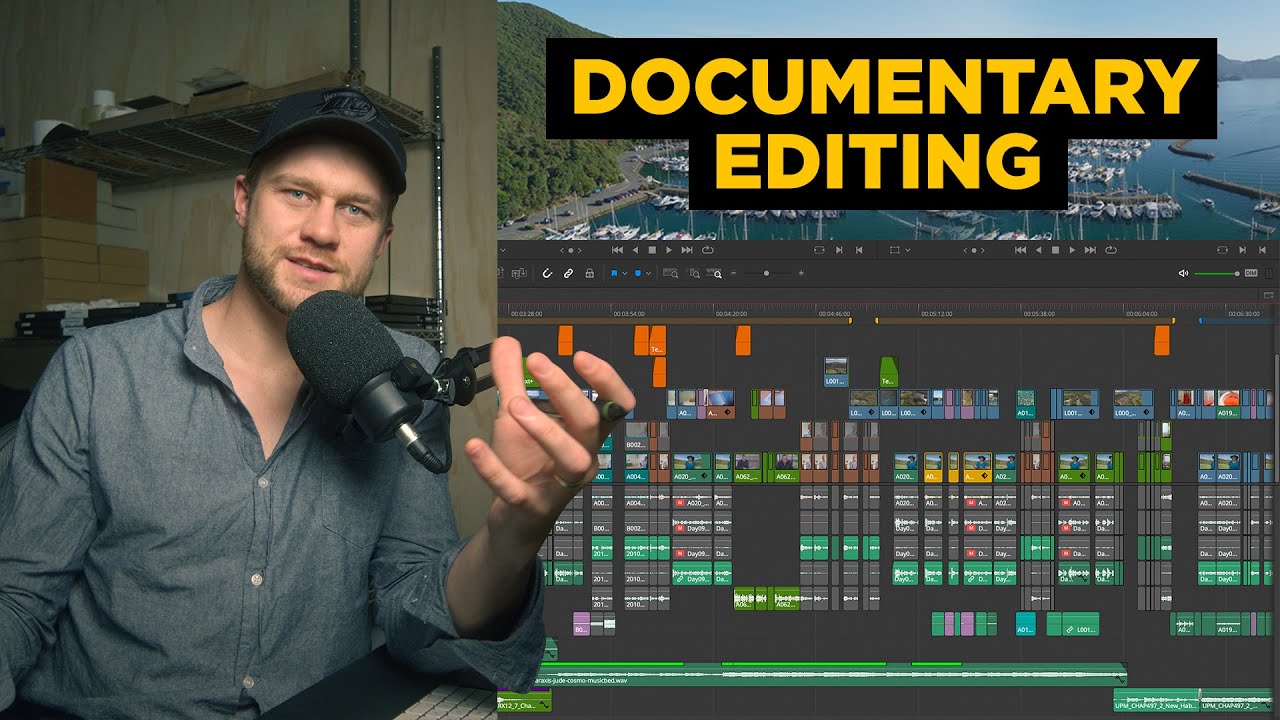
Task: Click the timeline zoom slider handle
Action: (766, 273)
